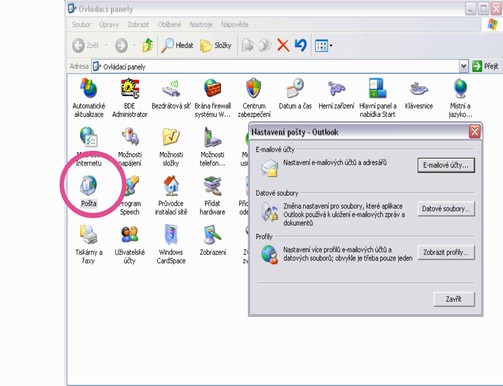Click 'Nastavení e-mailových účtů a adresářů' text
Image resolution: width=503 pixels, height=386 pixels.
coord(335,163)
